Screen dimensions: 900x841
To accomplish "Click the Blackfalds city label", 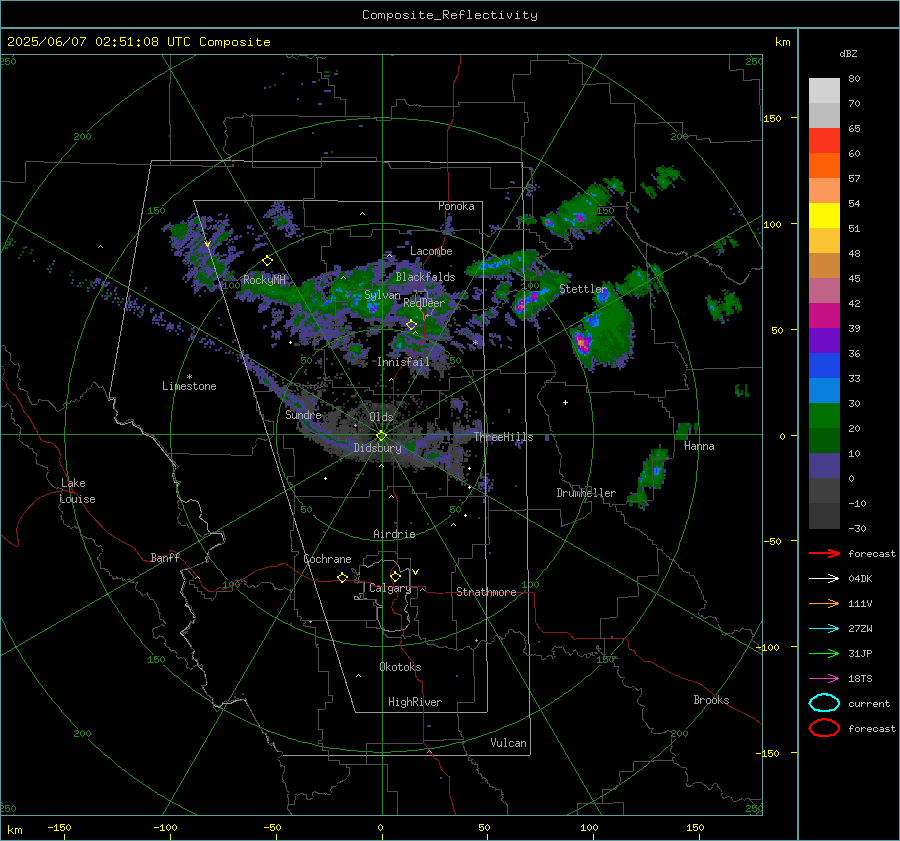I will coord(425,277).
